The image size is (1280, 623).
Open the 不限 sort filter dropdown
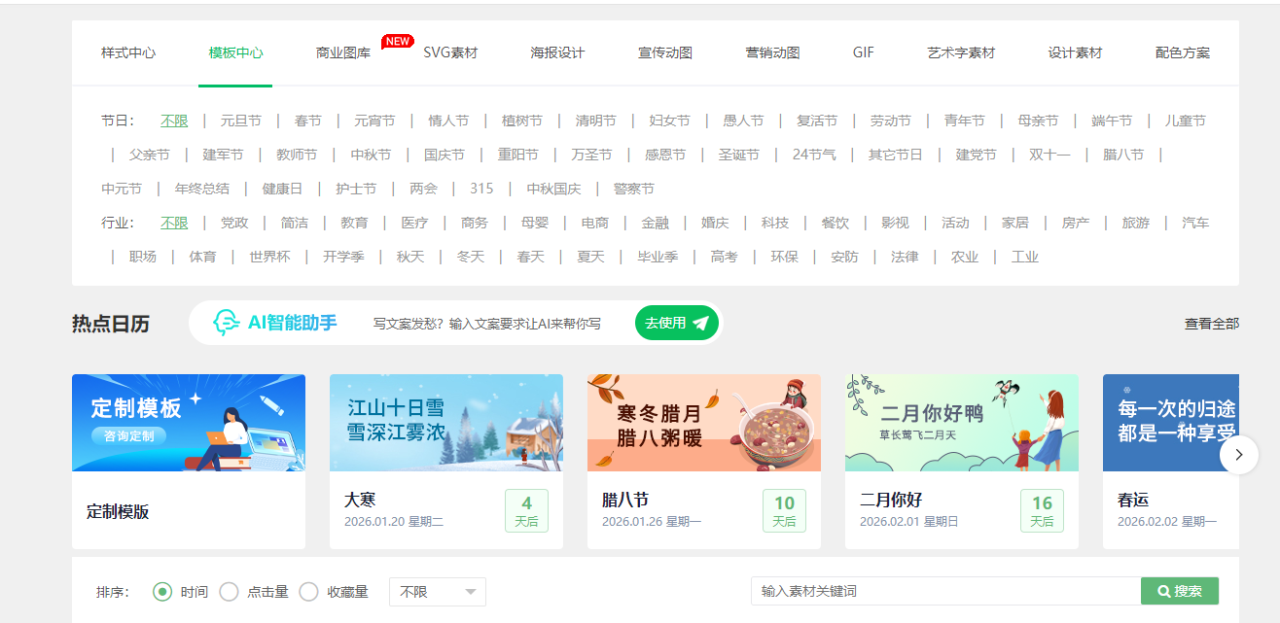click(437, 591)
